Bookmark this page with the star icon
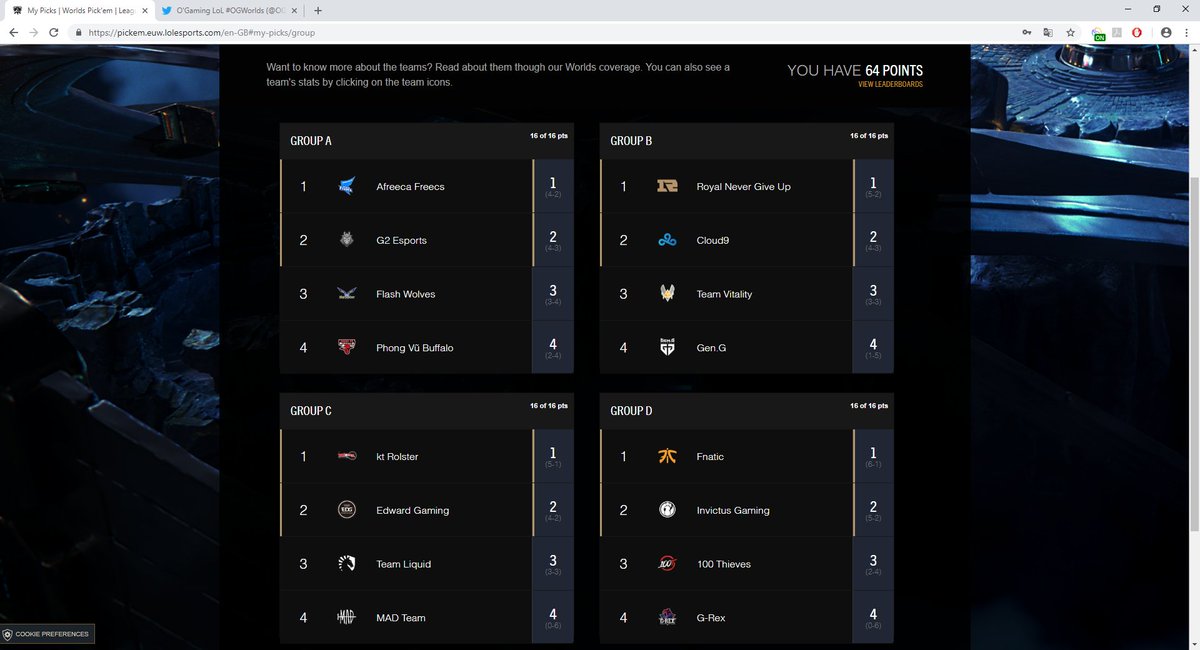This screenshot has height=650, width=1200. [x=1070, y=32]
